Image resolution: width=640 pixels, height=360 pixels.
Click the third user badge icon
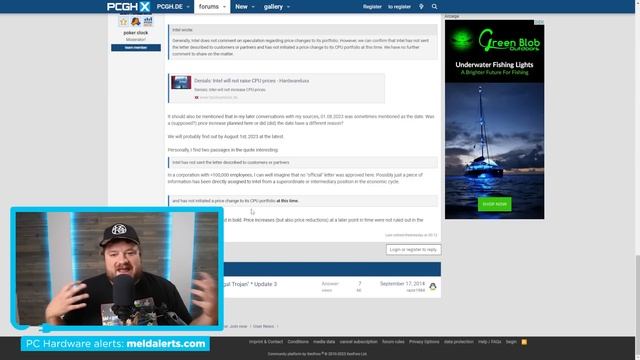(x=148, y=21)
